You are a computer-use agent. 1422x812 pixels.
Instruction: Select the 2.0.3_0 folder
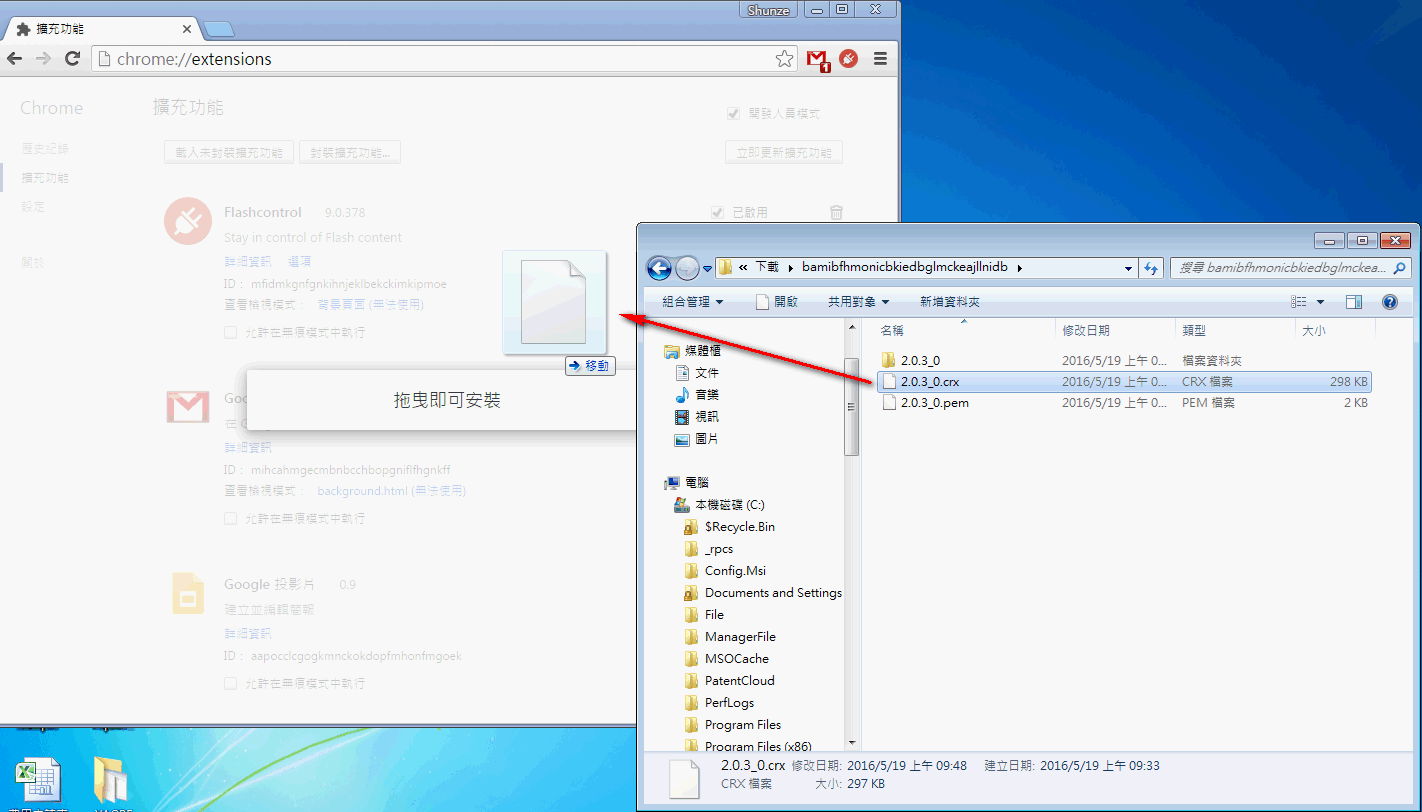[920, 360]
